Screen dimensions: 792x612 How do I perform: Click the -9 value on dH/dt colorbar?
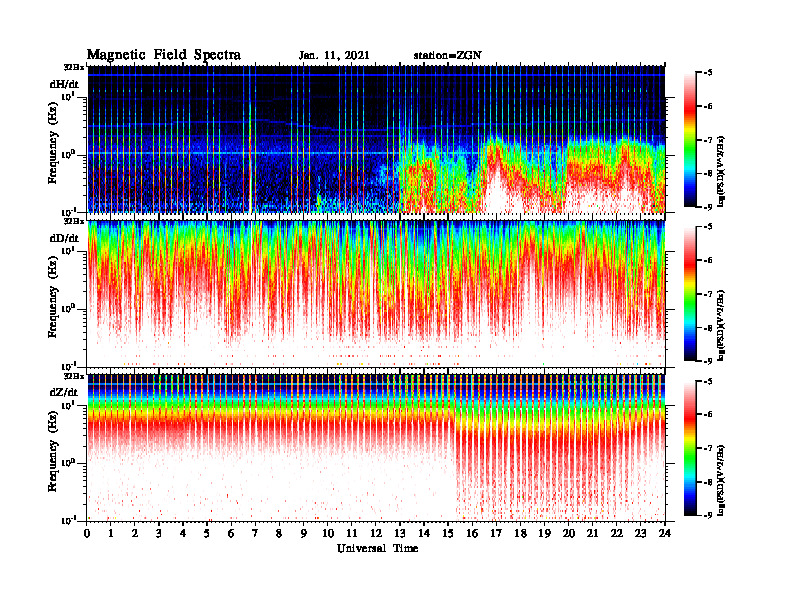708,207
